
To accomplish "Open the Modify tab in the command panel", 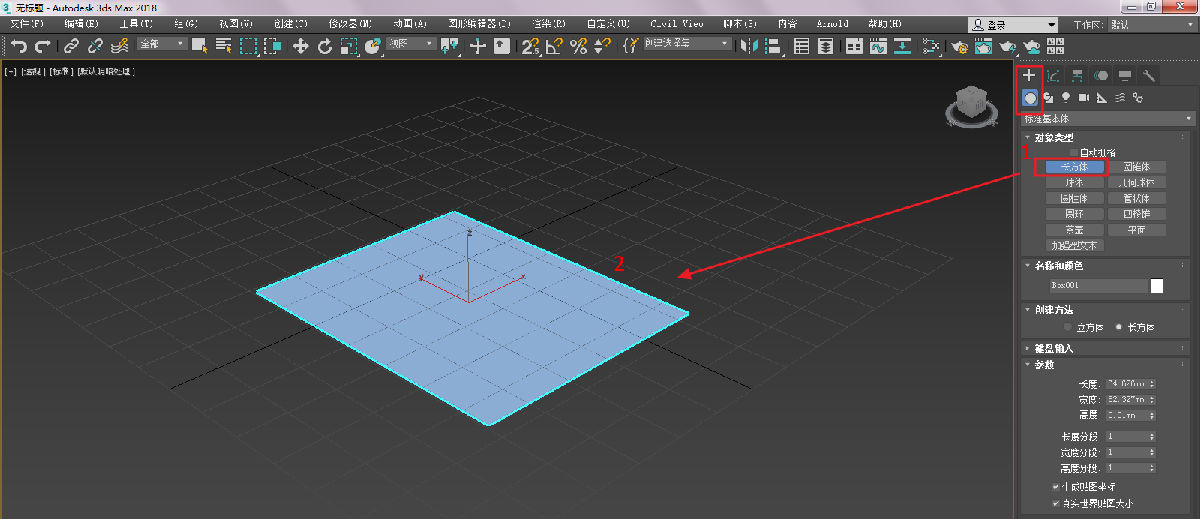I will [1053, 75].
